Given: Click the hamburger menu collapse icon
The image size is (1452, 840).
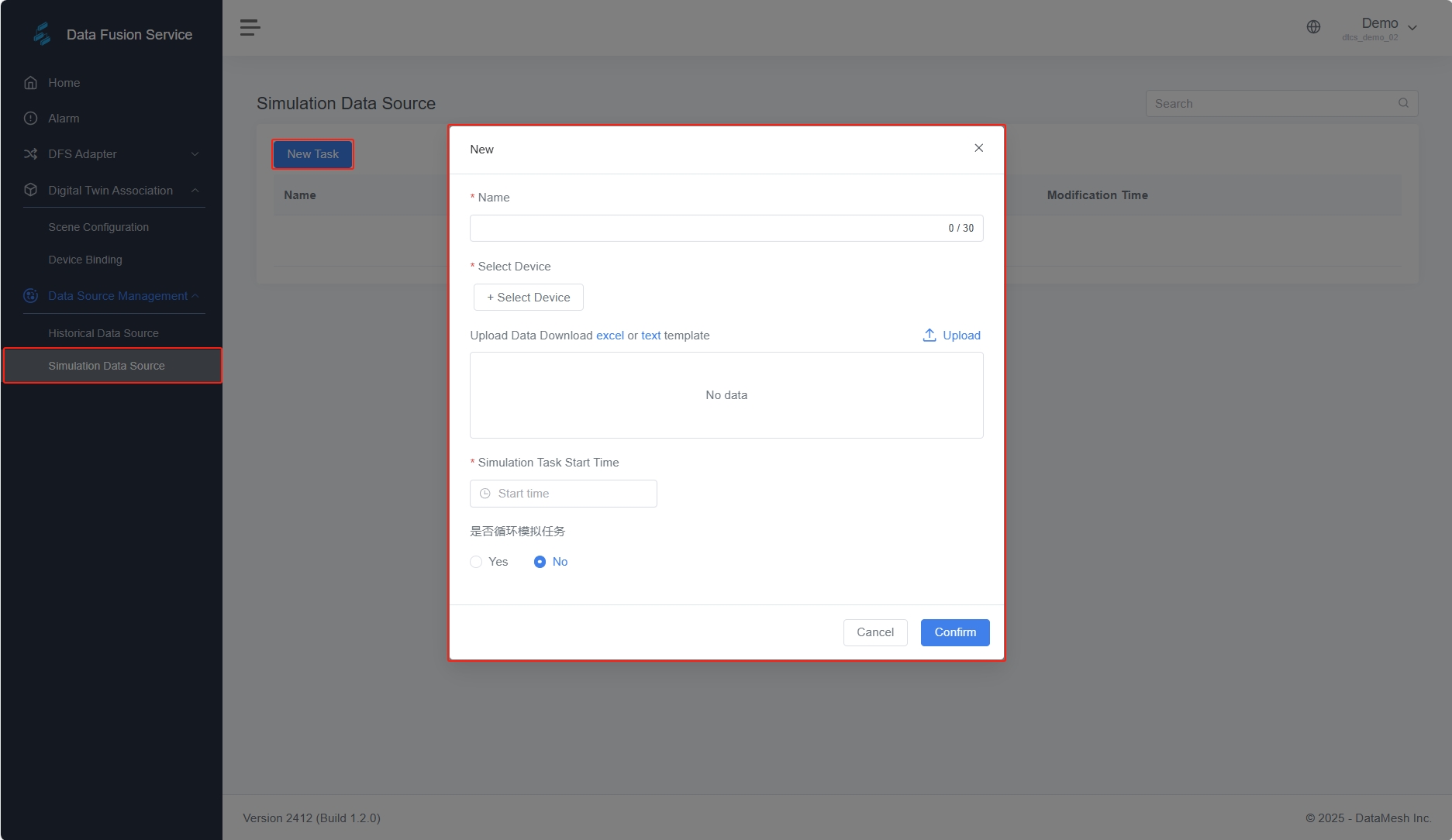Looking at the screenshot, I should [250, 28].
